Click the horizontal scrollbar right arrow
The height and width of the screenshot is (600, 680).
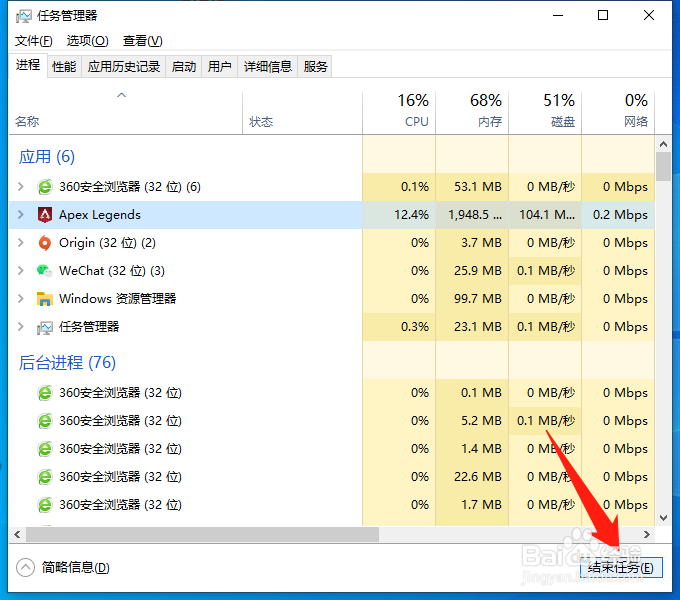pos(647,535)
